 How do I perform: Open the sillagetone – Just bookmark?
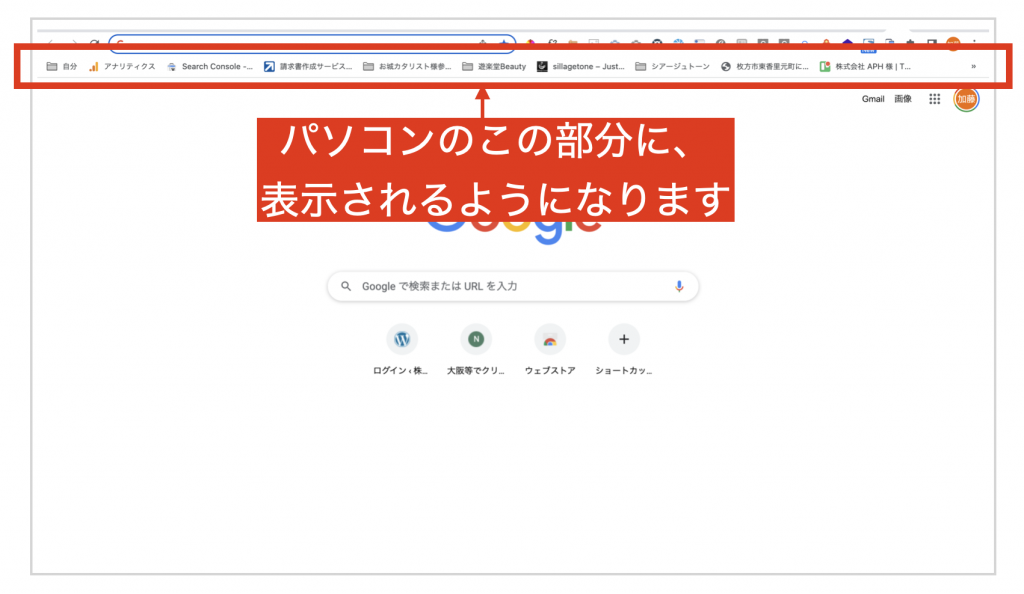click(x=581, y=67)
